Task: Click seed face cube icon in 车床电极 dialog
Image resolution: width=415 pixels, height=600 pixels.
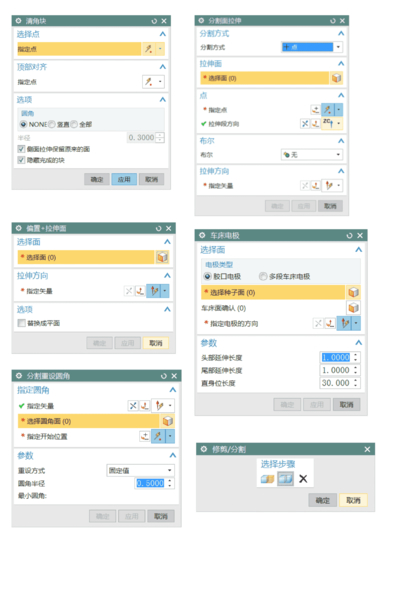Action: (353, 292)
